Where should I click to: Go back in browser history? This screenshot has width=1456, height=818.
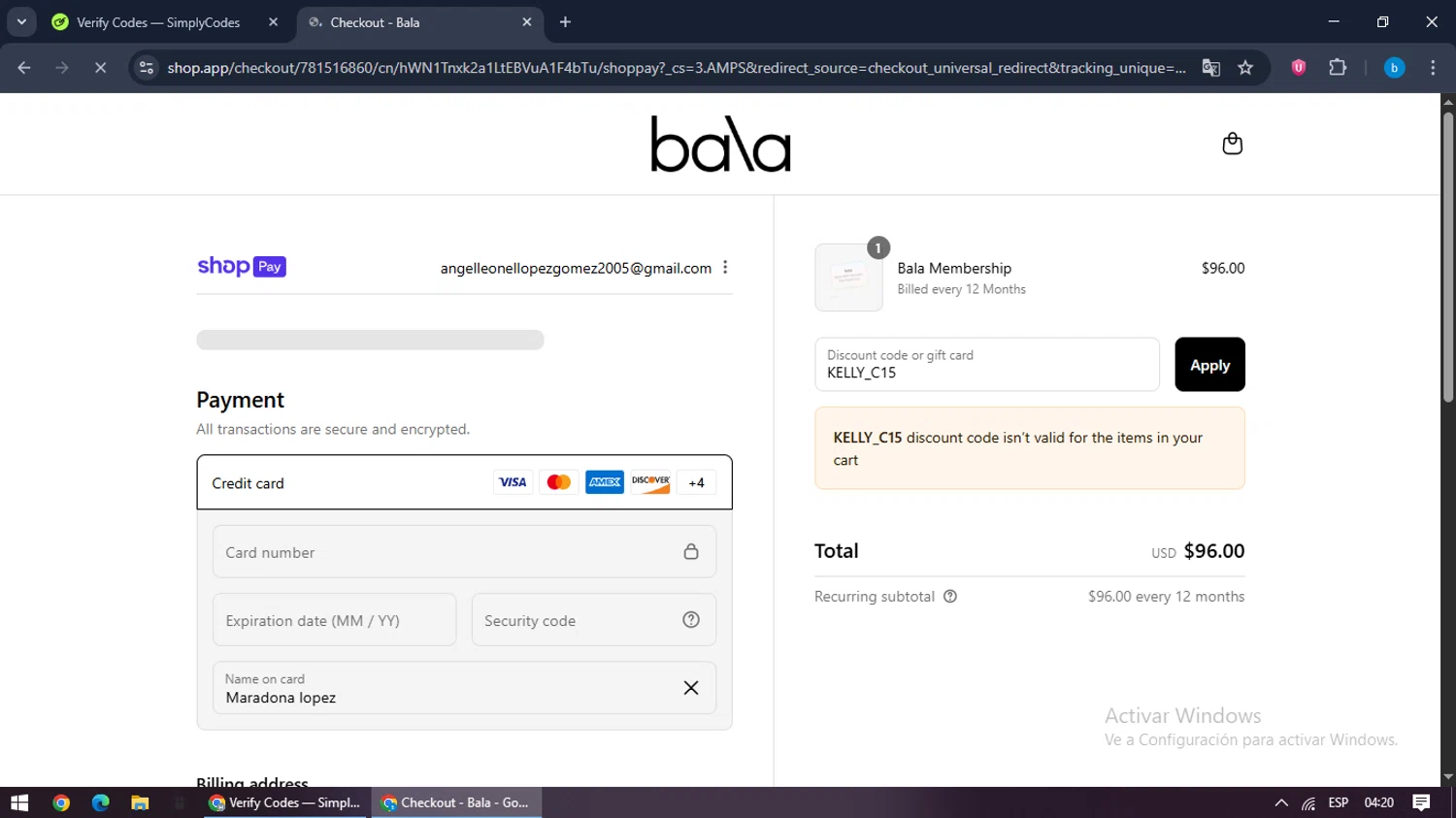pyautogui.click(x=24, y=68)
